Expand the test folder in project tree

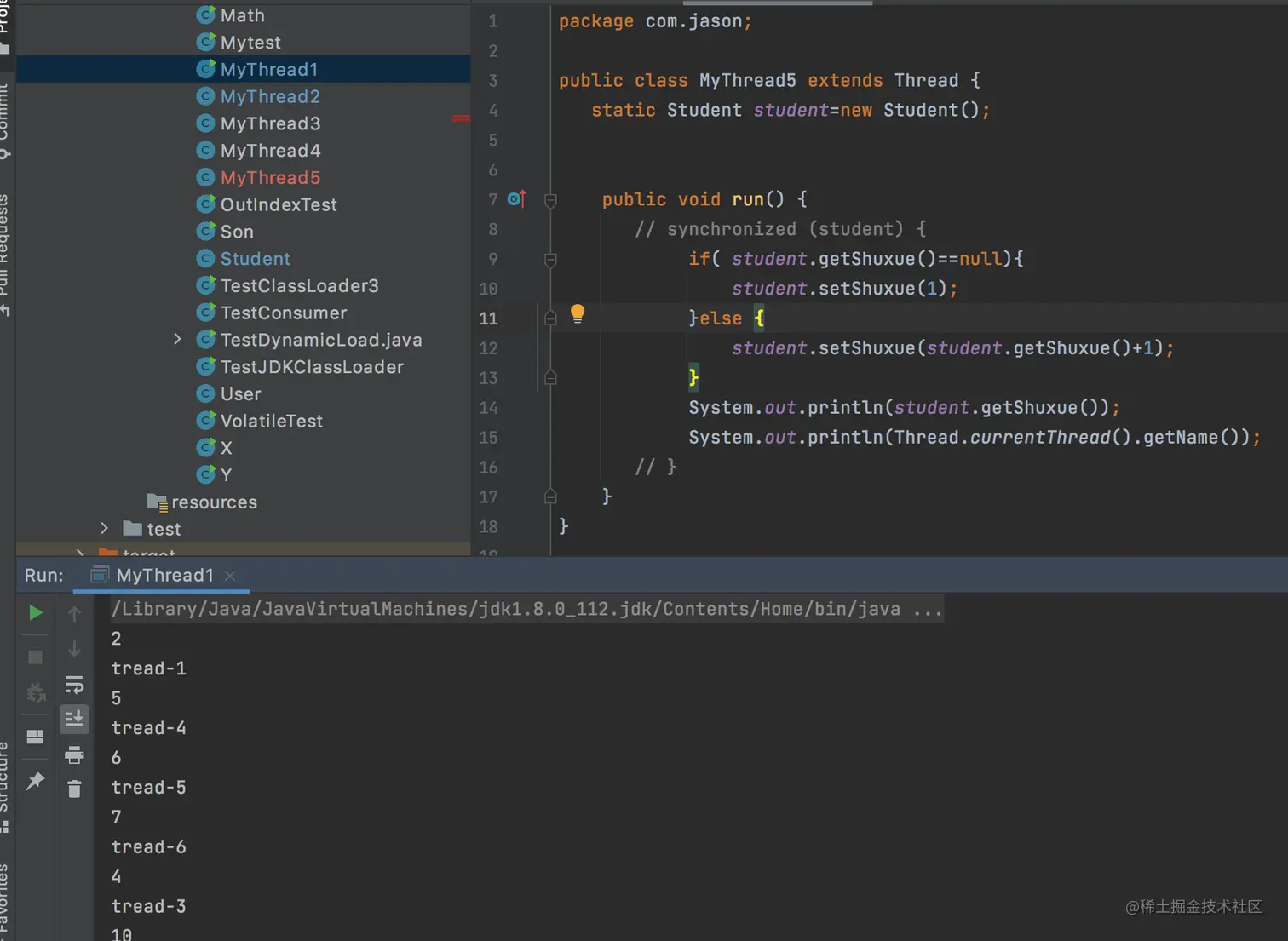[104, 528]
